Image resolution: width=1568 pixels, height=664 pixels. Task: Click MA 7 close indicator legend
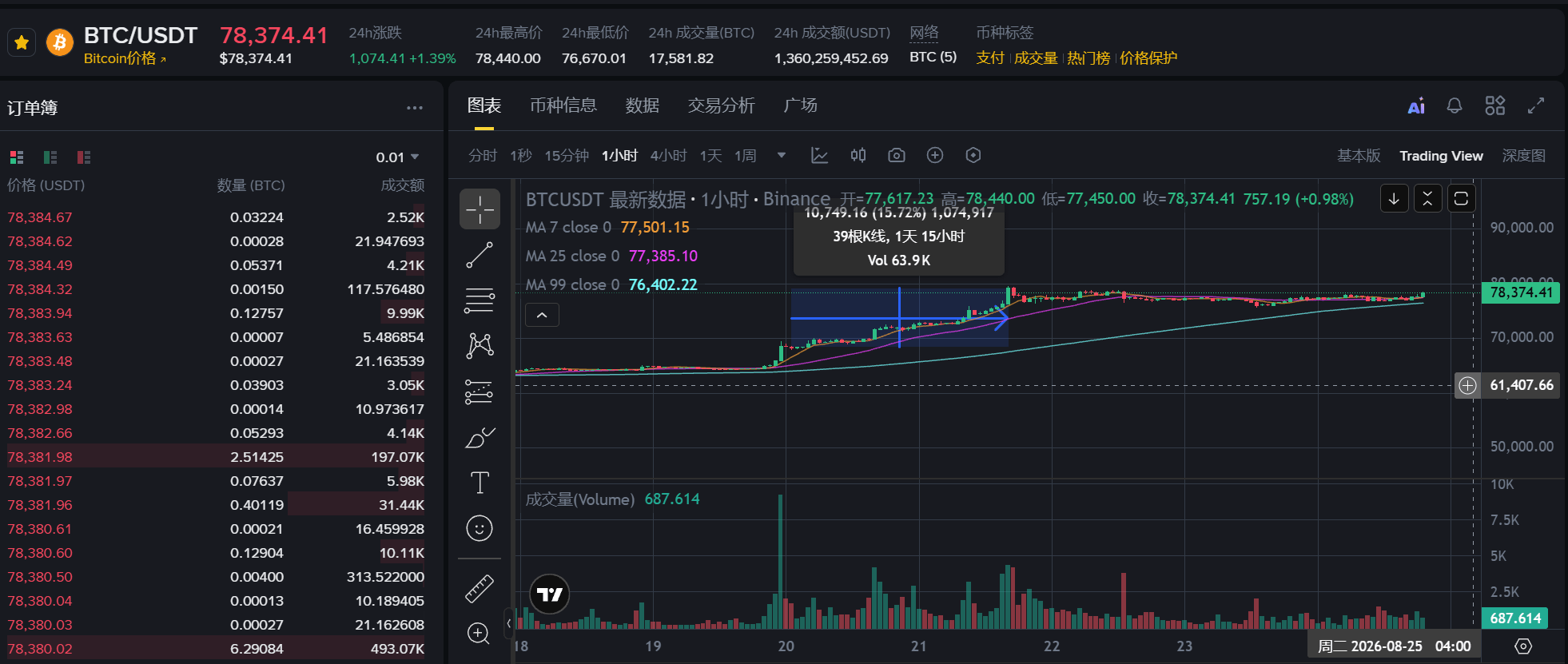click(x=607, y=227)
